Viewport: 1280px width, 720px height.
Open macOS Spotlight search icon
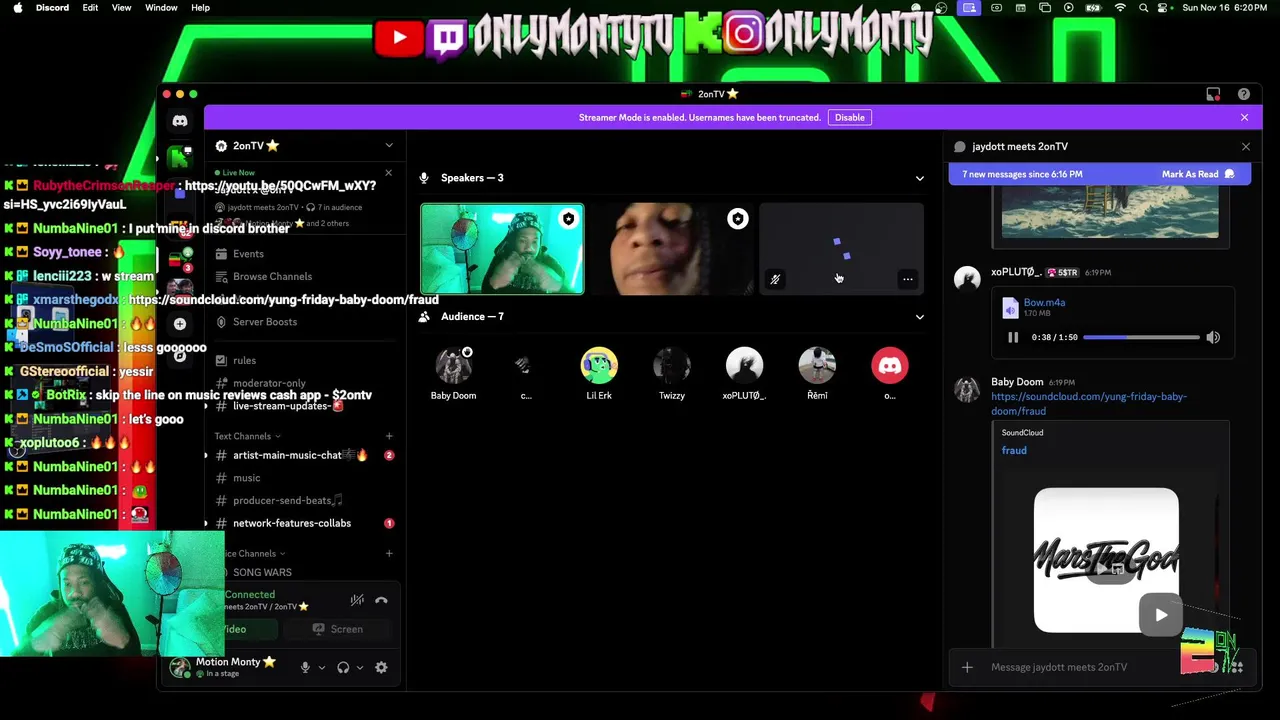coord(1143,7)
